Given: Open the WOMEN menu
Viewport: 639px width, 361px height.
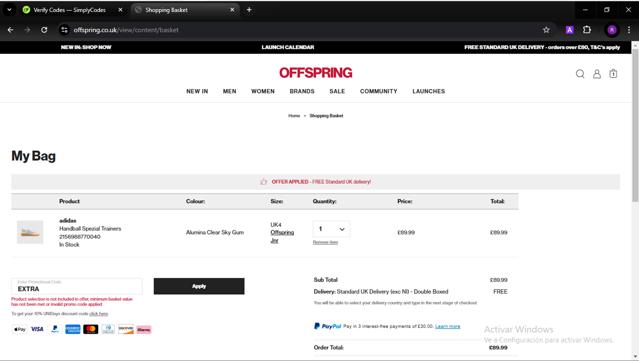Looking at the screenshot, I should (263, 91).
